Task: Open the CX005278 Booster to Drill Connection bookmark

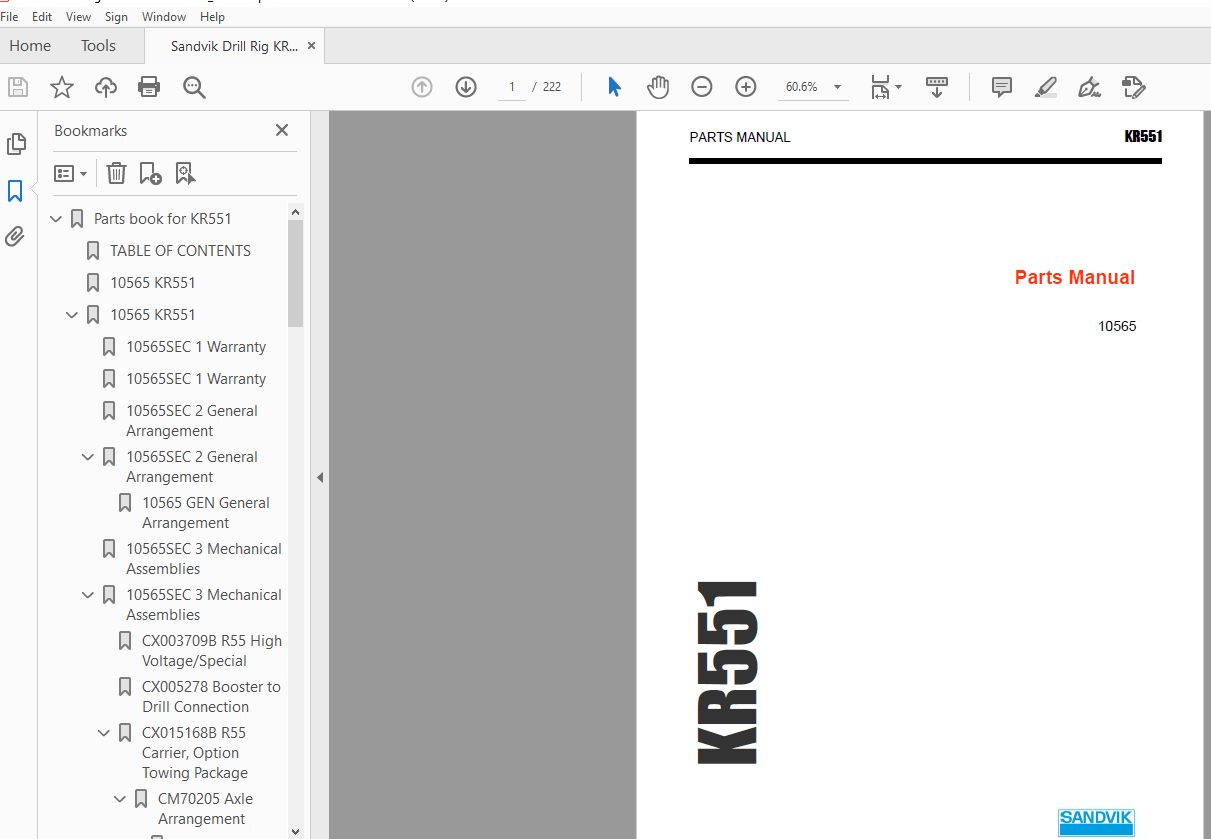Action: click(211, 697)
